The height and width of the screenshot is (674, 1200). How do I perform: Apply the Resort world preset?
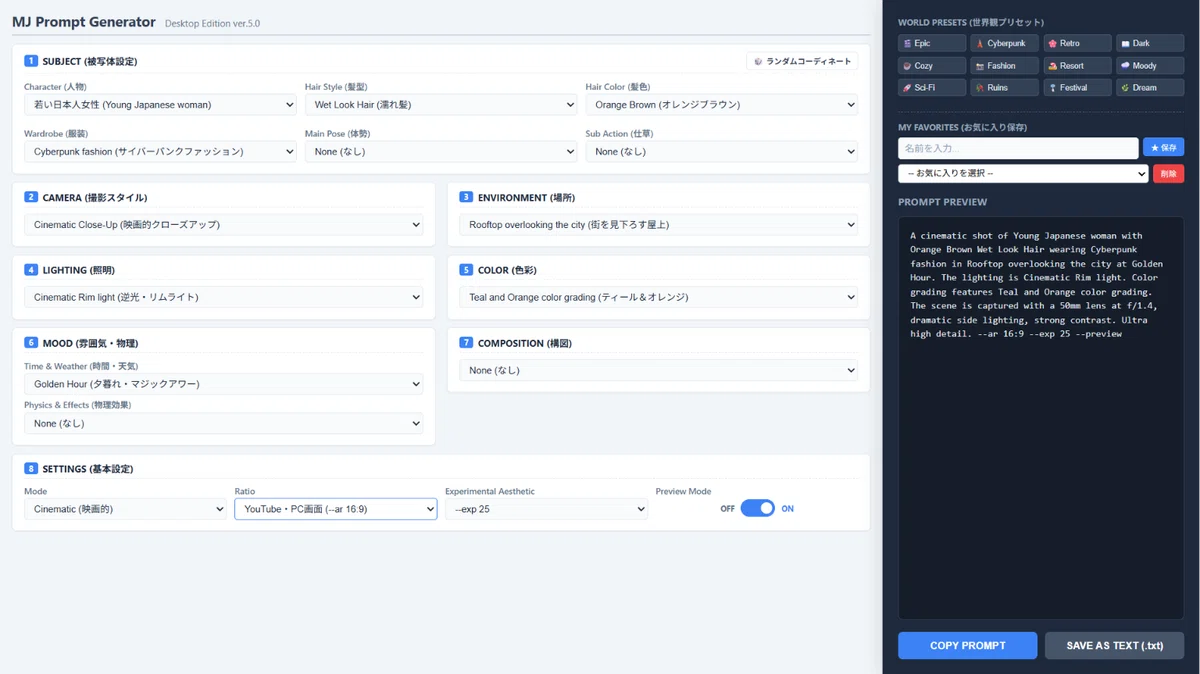(1077, 65)
